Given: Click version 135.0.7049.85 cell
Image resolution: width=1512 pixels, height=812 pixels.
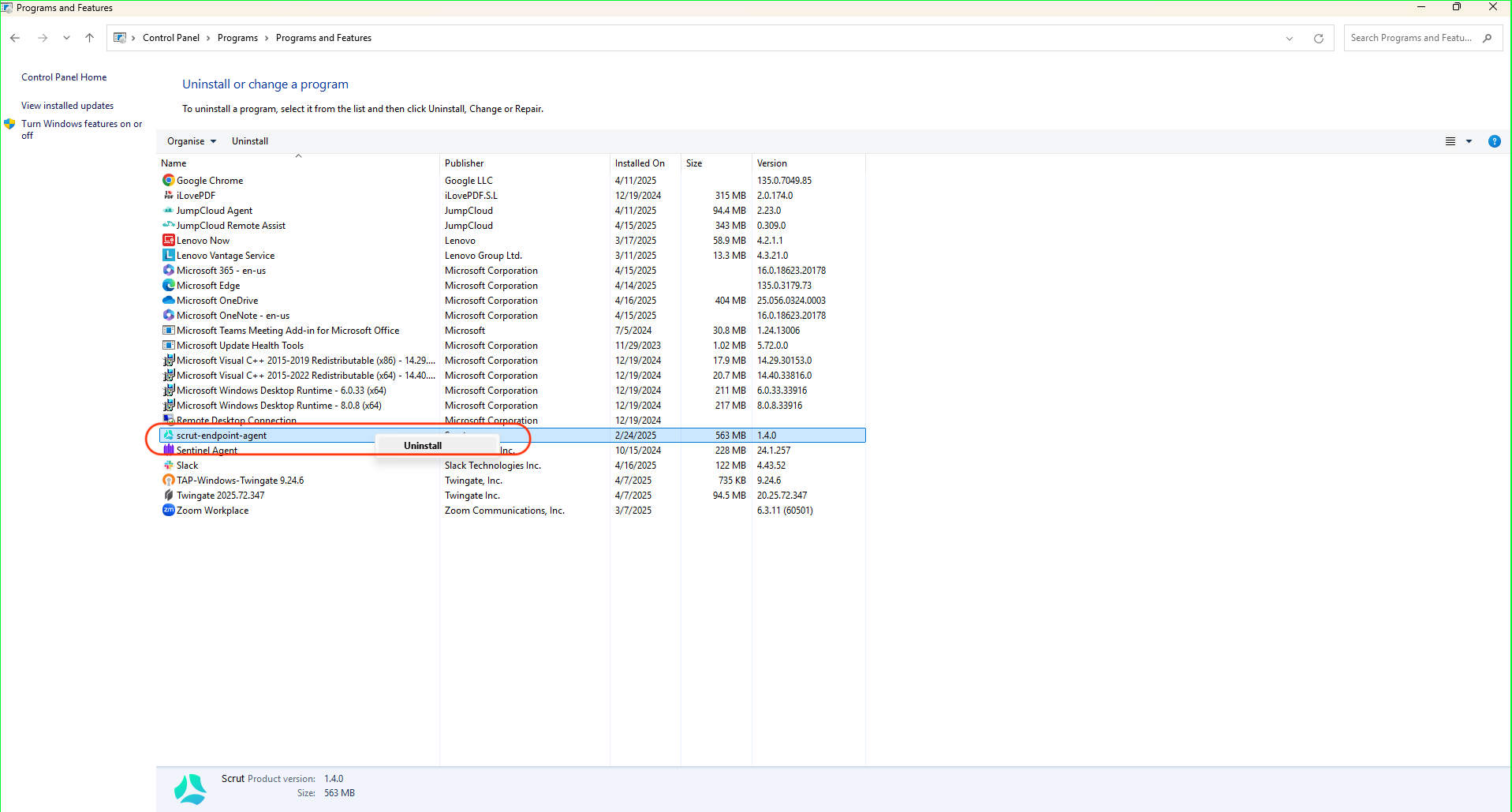Looking at the screenshot, I should click(784, 181).
